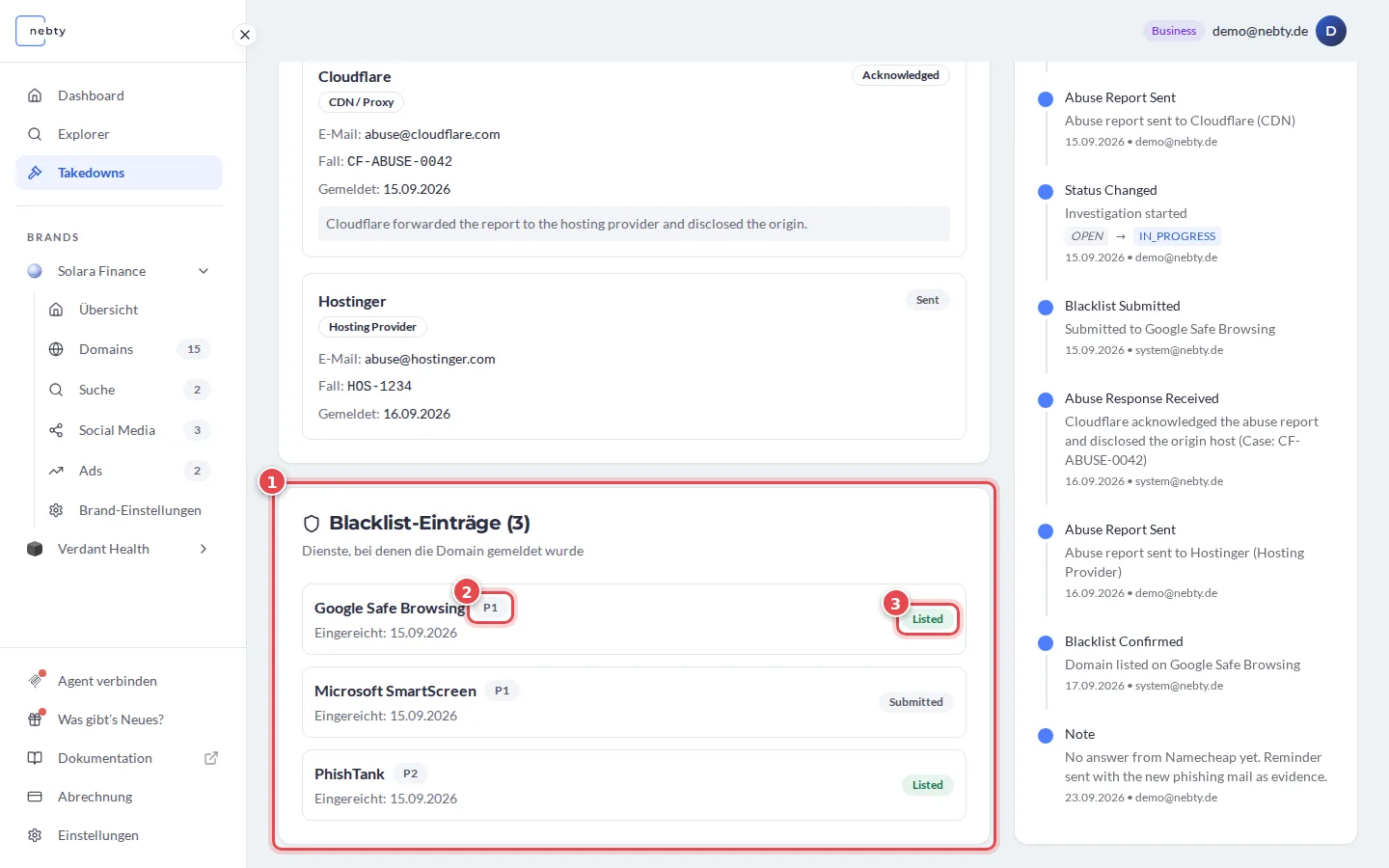Click the external link icon beside Dokumentation

pyautogui.click(x=211, y=758)
